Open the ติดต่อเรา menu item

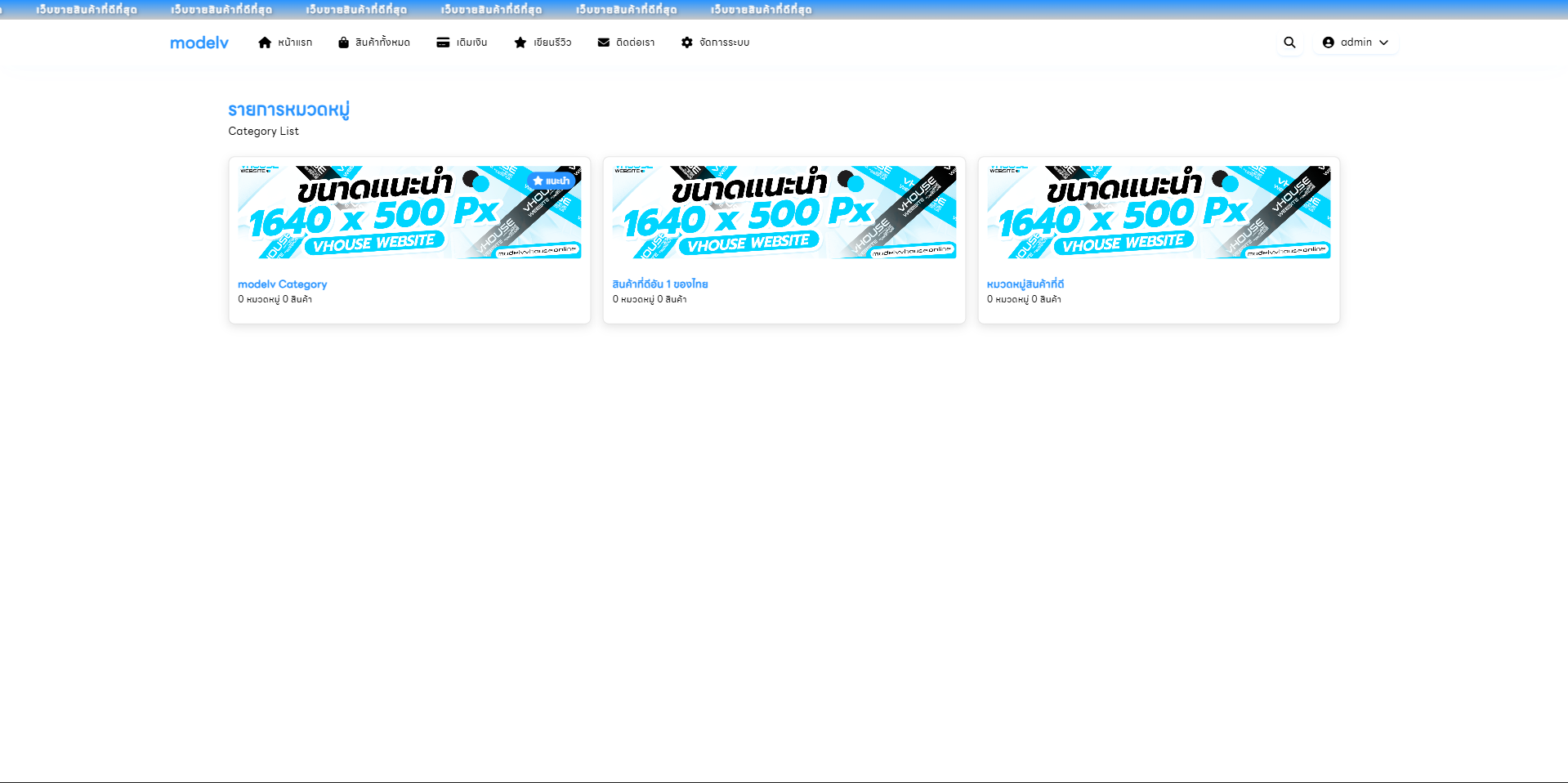pos(635,43)
